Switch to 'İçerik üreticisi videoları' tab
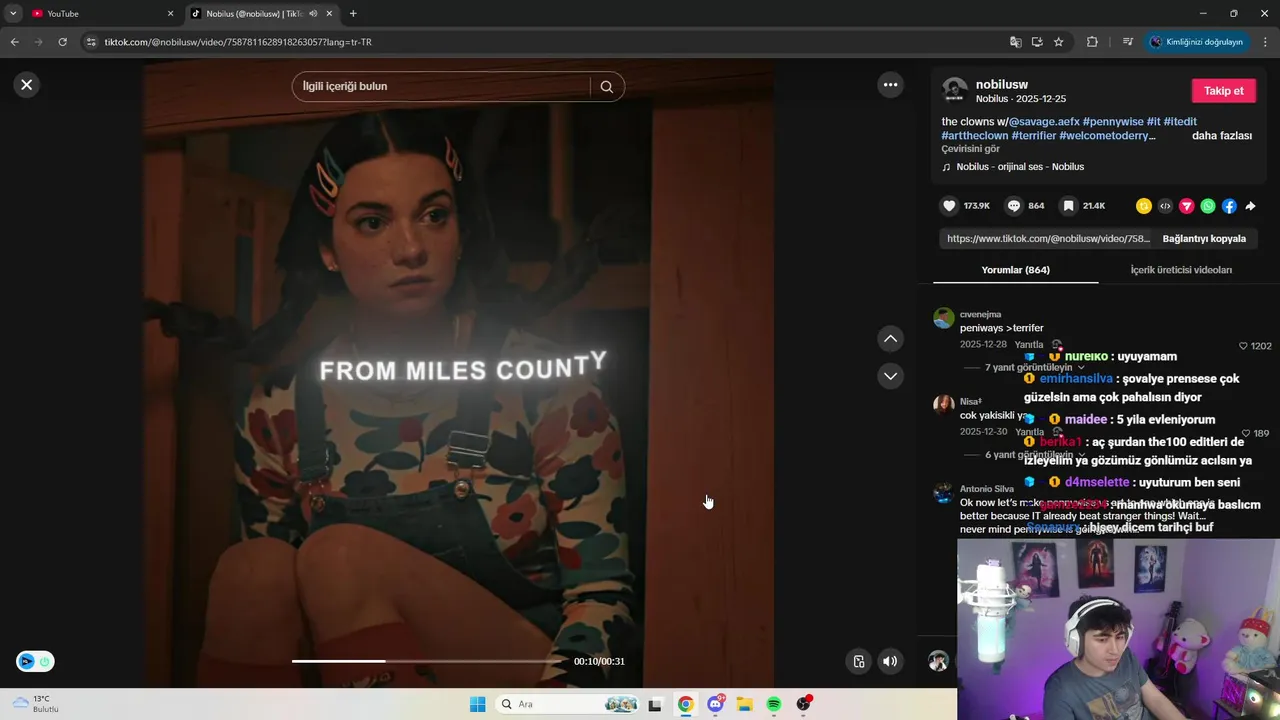The width and height of the screenshot is (1280, 720). pos(1181,270)
